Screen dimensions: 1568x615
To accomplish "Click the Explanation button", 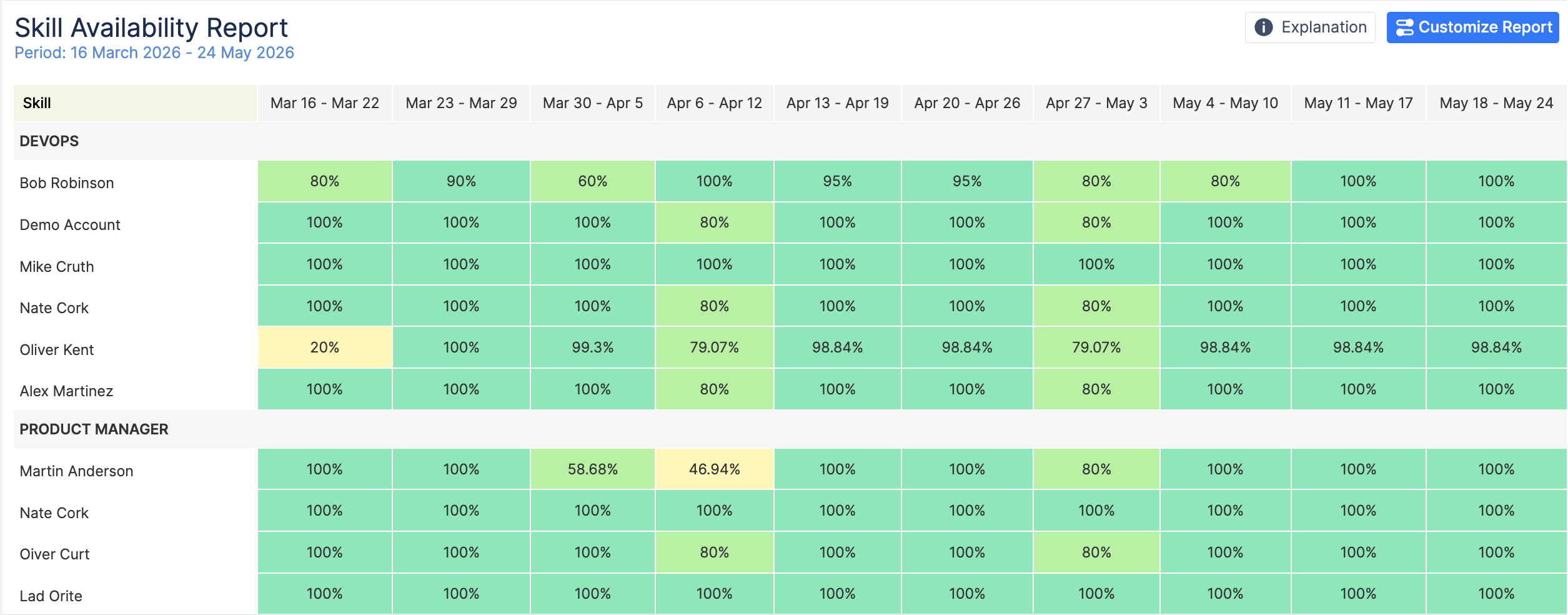I will click(x=1310, y=27).
